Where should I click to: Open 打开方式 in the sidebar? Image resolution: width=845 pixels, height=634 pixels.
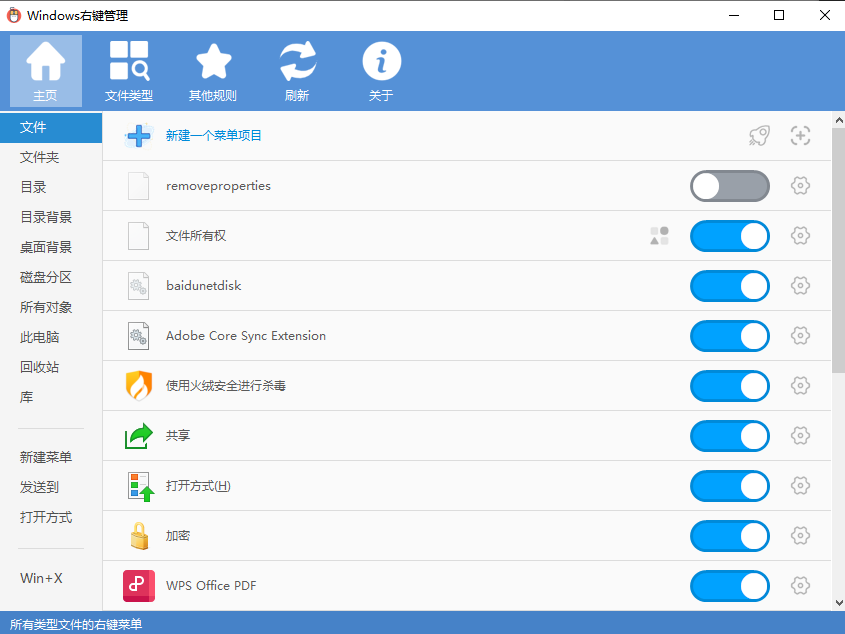coord(51,518)
